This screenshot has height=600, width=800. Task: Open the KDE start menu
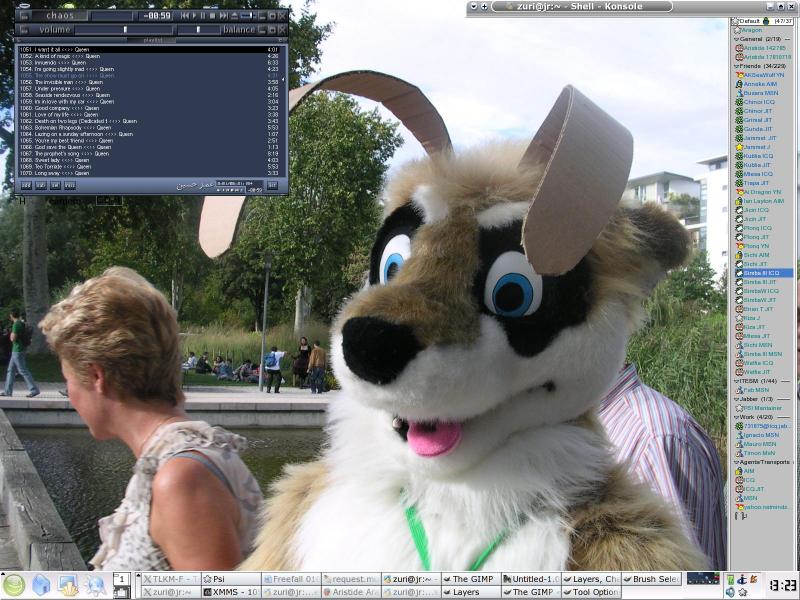[14, 584]
